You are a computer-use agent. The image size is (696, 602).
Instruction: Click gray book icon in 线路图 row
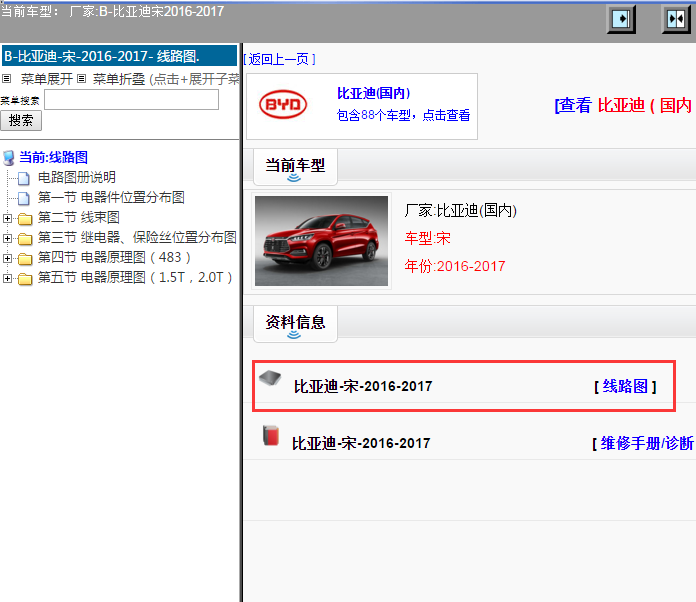tap(270, 378)
